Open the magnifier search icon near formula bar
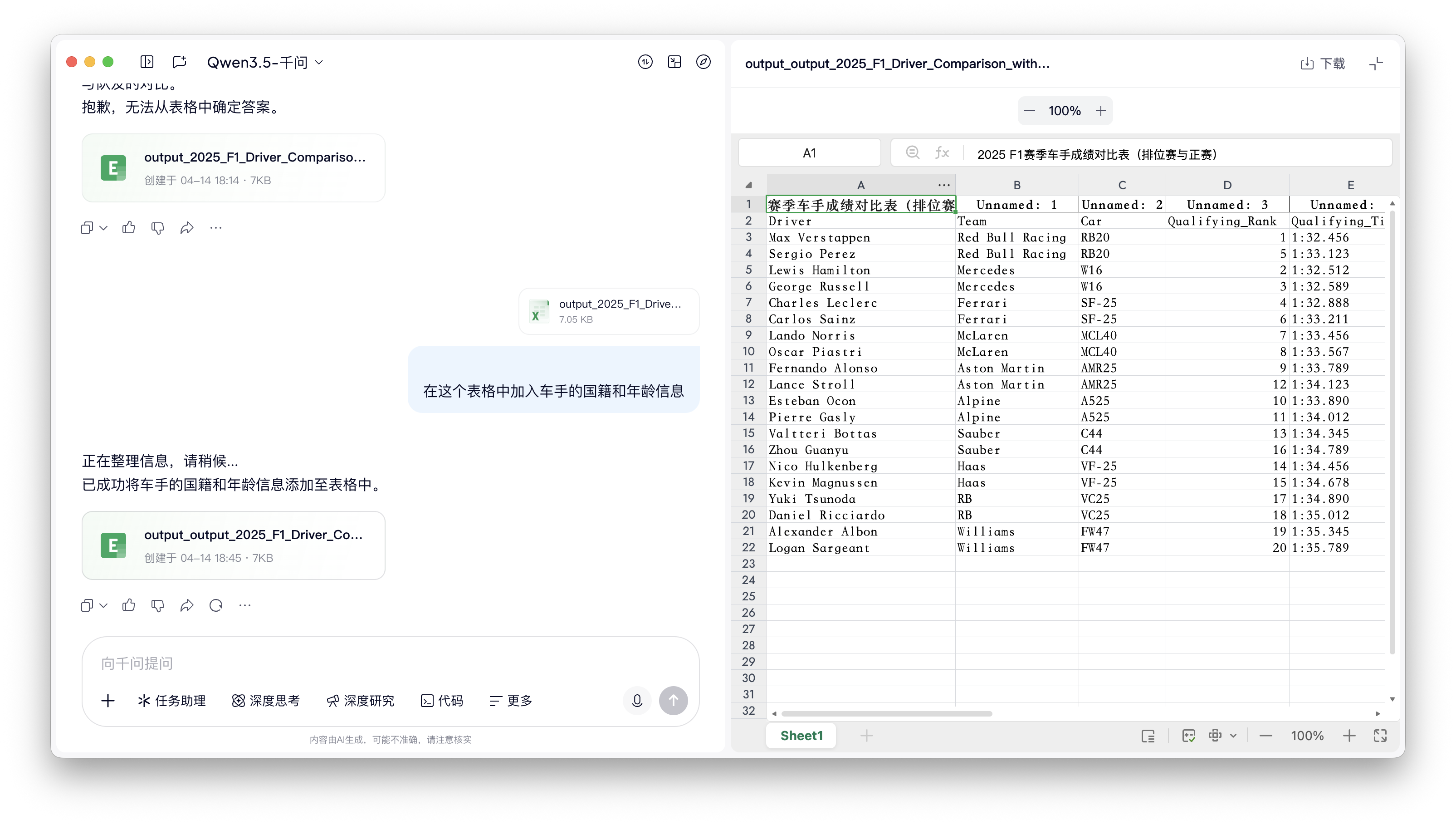This screenshot has height=825, width=1456. (x=912, y=152)
